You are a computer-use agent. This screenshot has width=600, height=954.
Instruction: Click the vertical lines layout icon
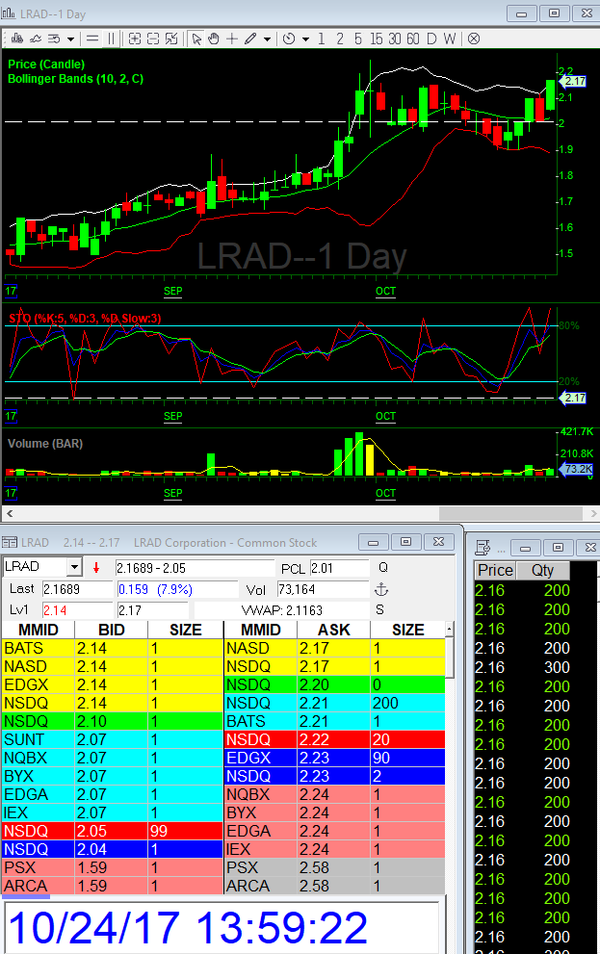coord(111,38)
